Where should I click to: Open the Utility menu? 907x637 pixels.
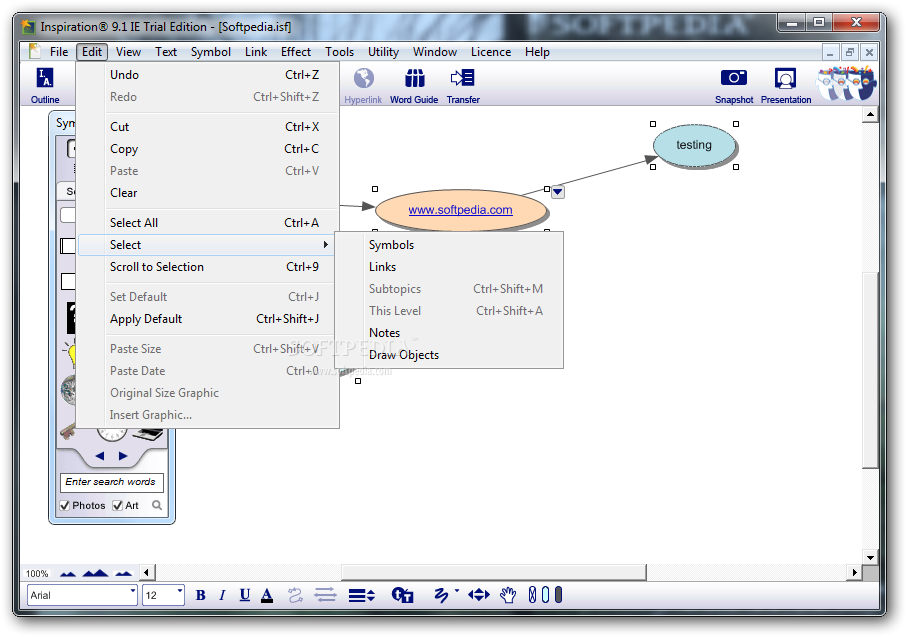pyautogui.click(x=384, y=52)
